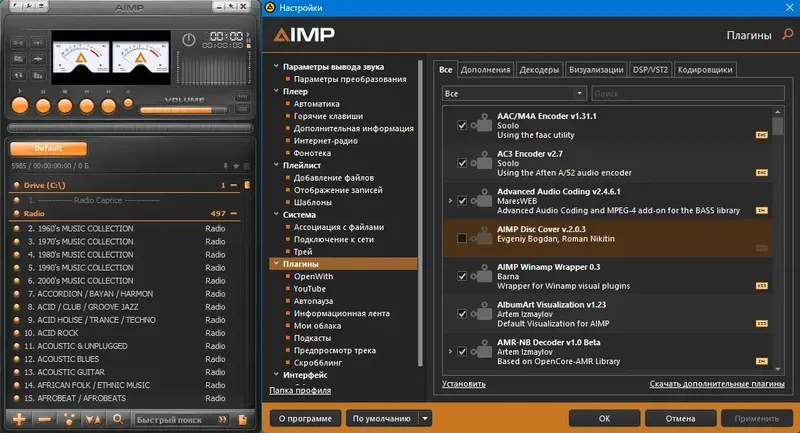The width and height of the screenshot is (800, 433).
Task: Enable the AIMP Disc Cover plugin checkbox
Action: (462, 238)
